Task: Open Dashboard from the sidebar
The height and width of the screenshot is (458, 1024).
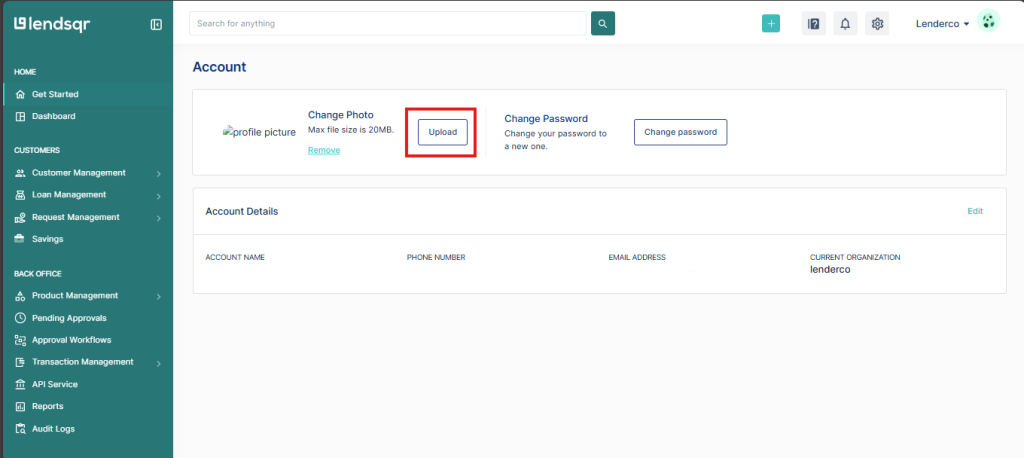Action: coord(53,116)
